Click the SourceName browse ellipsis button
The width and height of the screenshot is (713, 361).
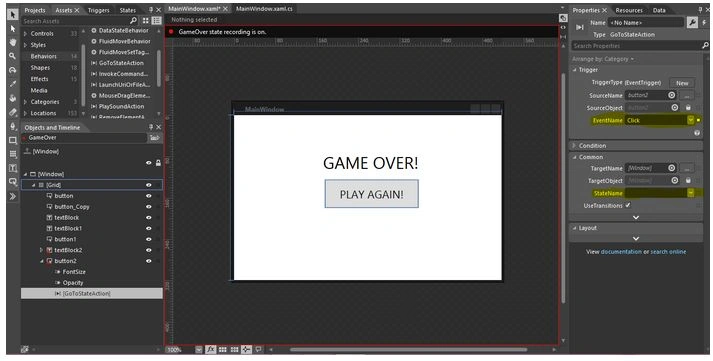click(x=687, y=95)
